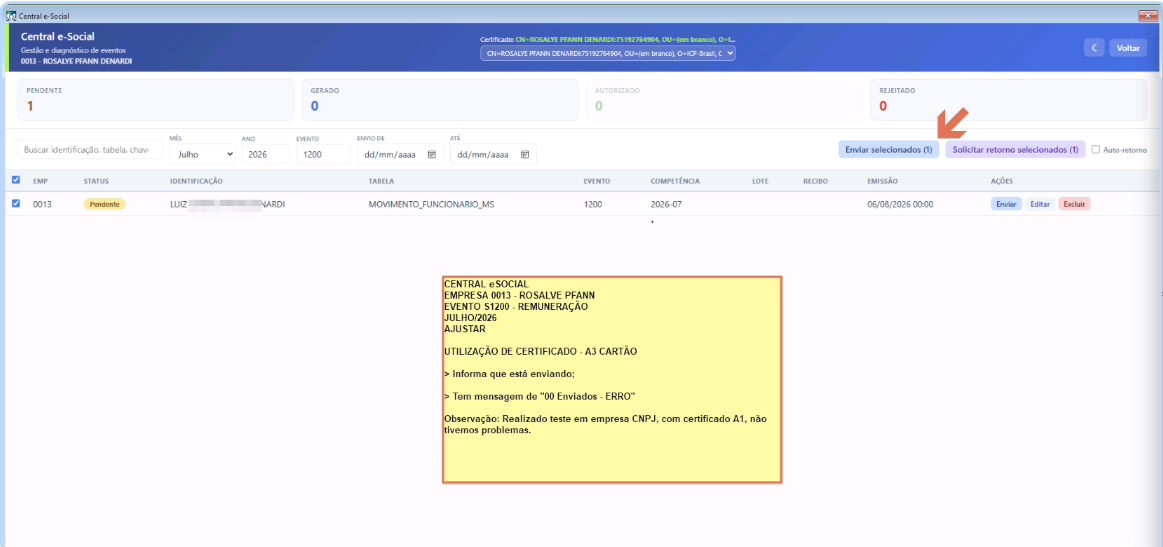
Task: Click the Evento field showing 1200
Action: [x=323, y=154]
